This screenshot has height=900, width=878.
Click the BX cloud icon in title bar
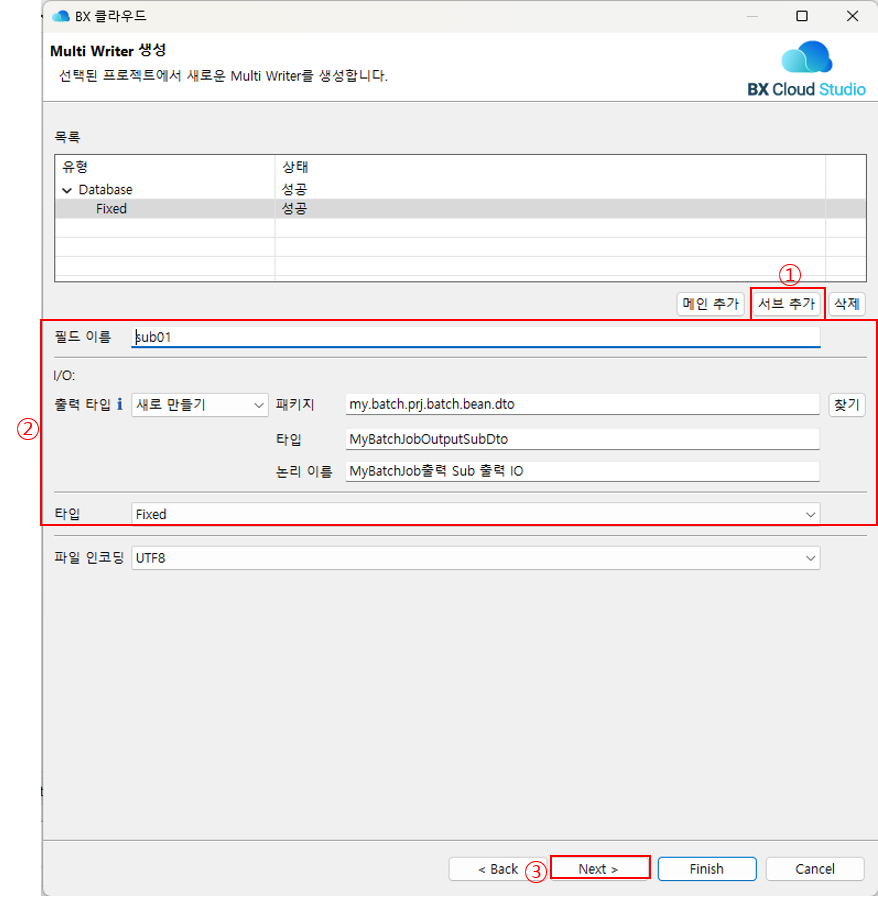61,16
